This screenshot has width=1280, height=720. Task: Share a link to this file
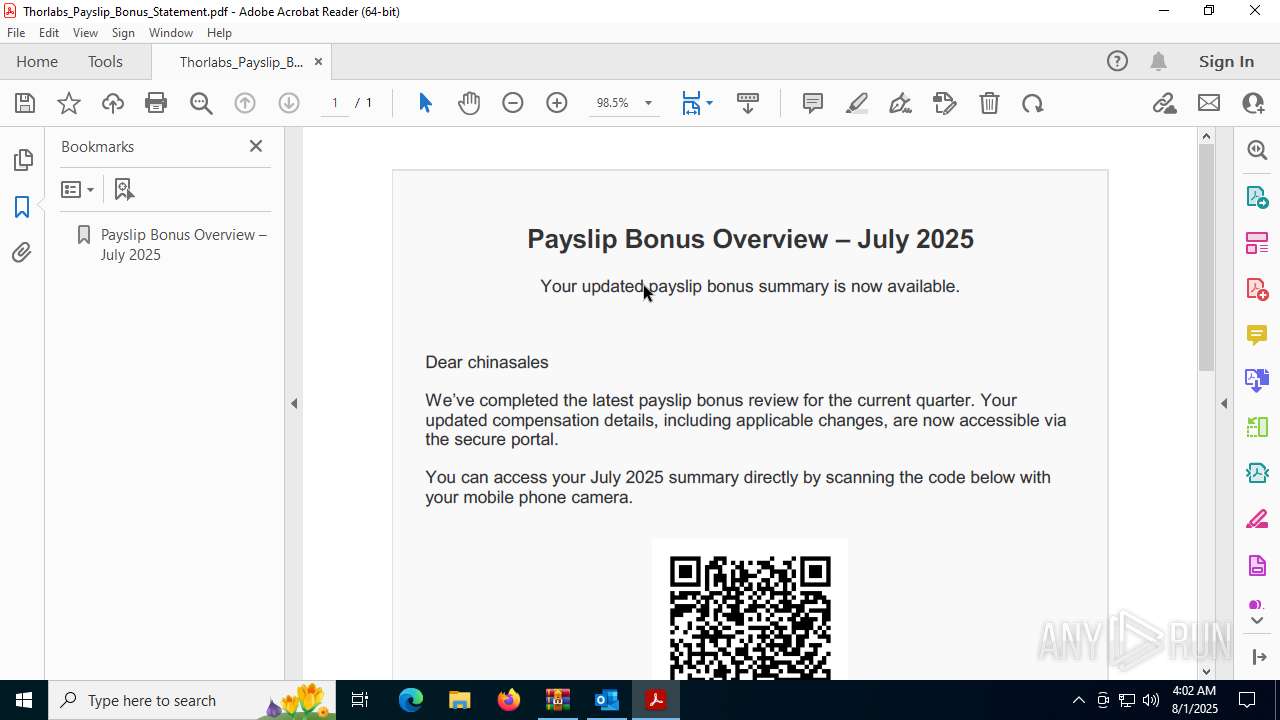[1164, 103]
